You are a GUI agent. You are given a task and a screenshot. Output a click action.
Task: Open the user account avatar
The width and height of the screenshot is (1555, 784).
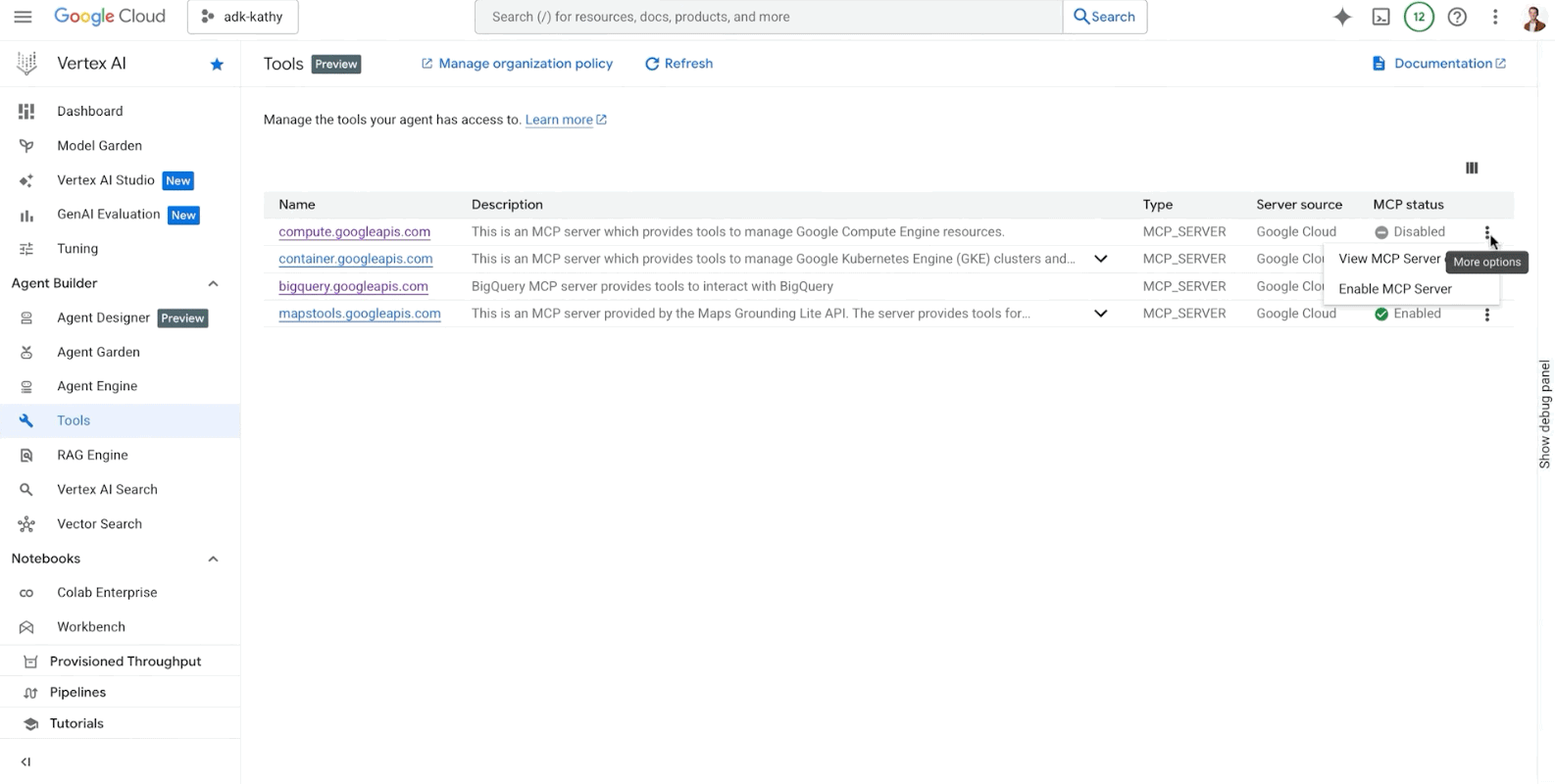(x=1533, y=17)
